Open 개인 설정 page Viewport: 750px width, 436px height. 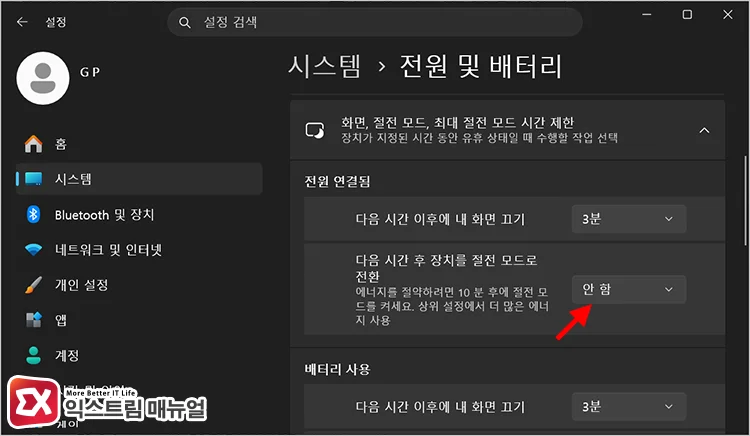tap(139, 285)
